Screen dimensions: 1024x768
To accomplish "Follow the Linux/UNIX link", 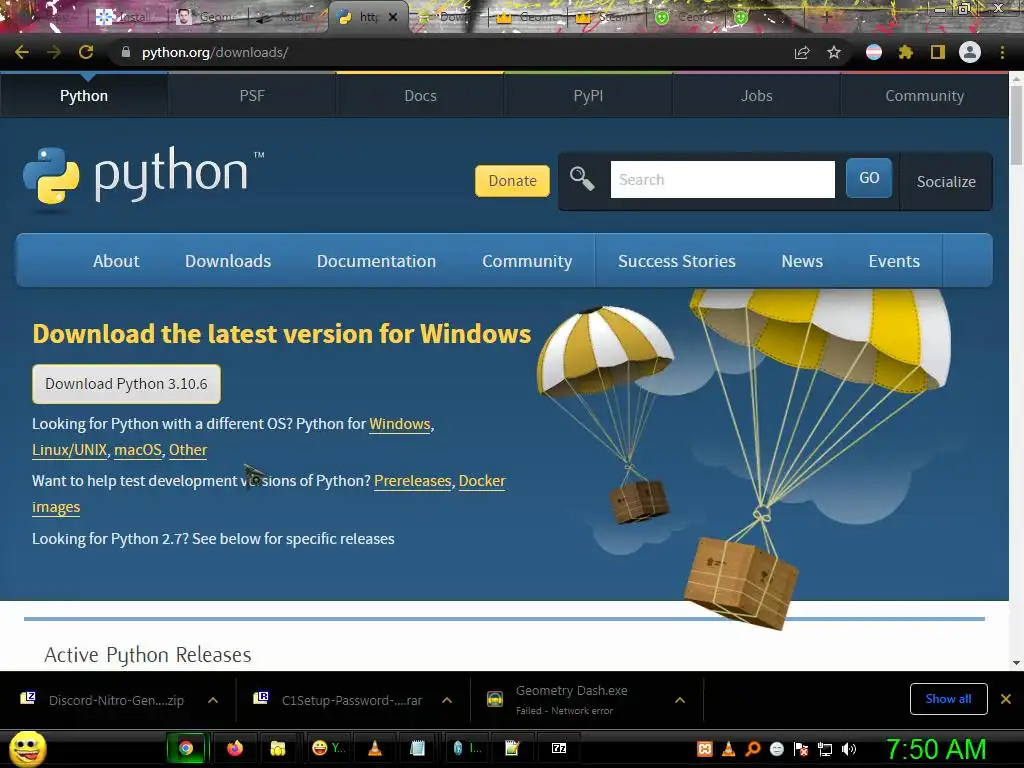I will (69, 450).
